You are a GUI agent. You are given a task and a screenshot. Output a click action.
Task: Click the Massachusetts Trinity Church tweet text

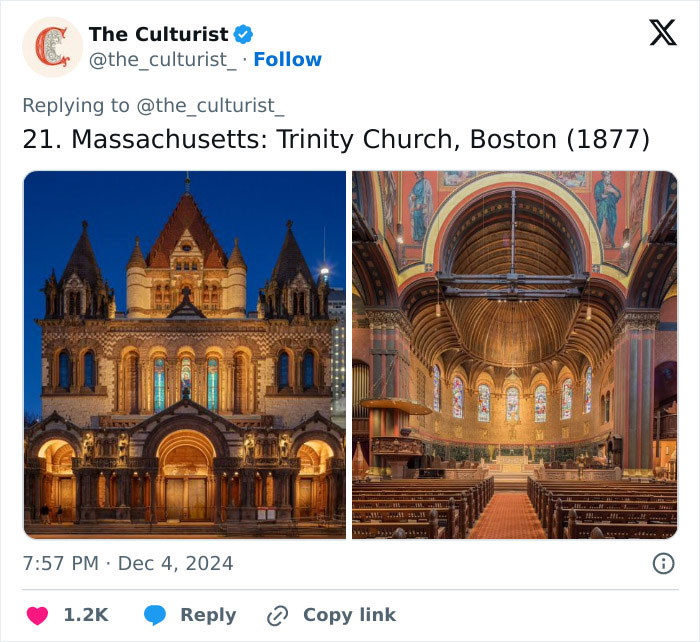click(x=335, y=139)
